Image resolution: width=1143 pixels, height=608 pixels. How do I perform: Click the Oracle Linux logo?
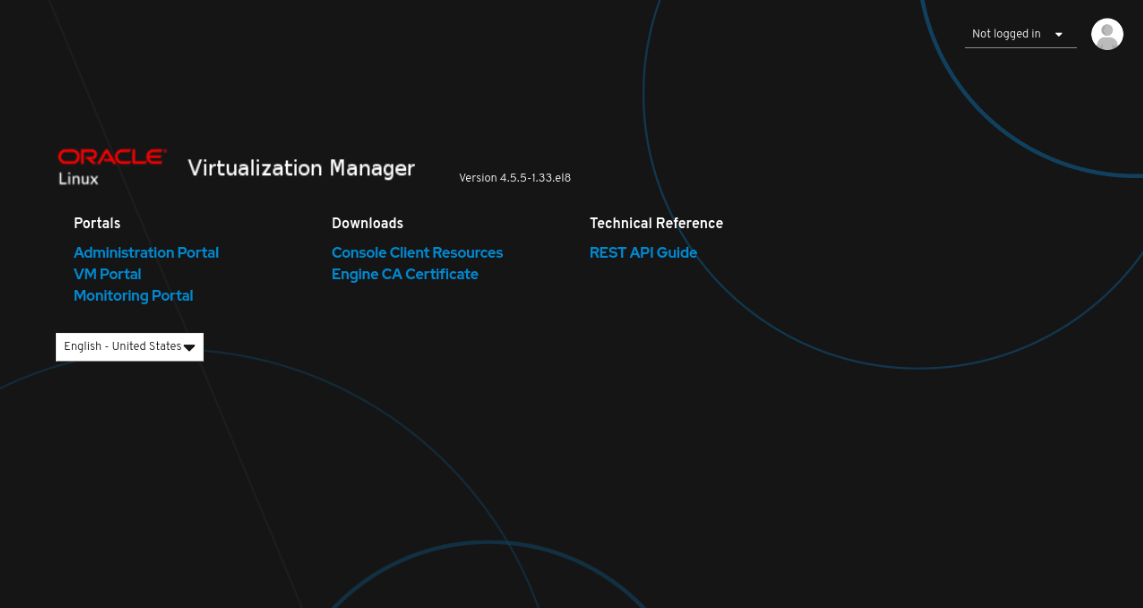(112, 167)
